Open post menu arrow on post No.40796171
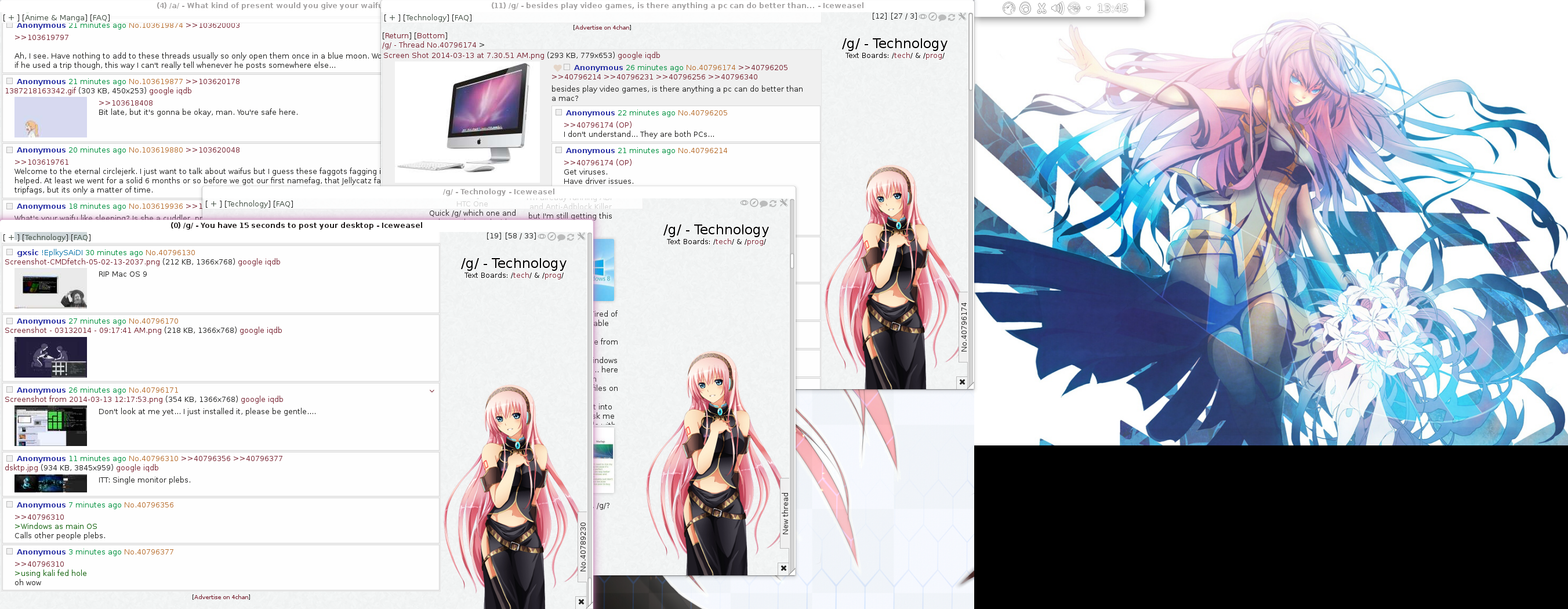The height and width of the screenshot is (609, 1568). point(431,391)
